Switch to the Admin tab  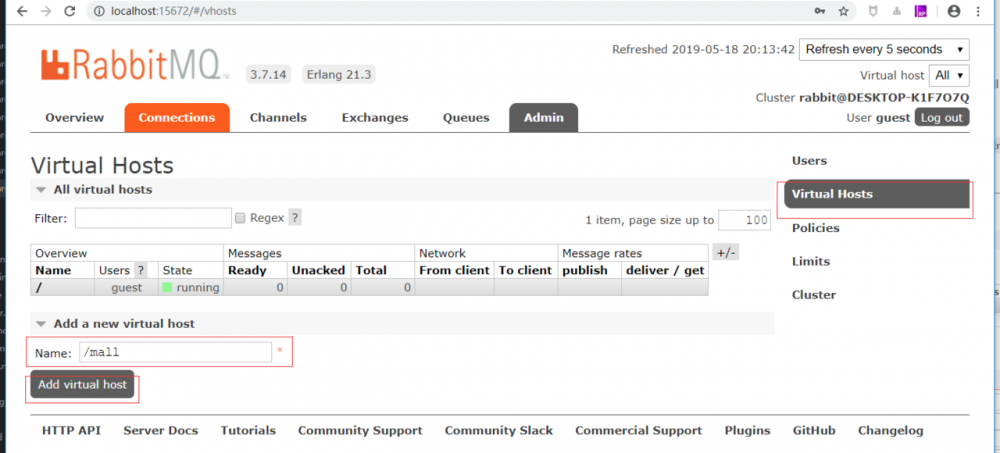point(543,117)
